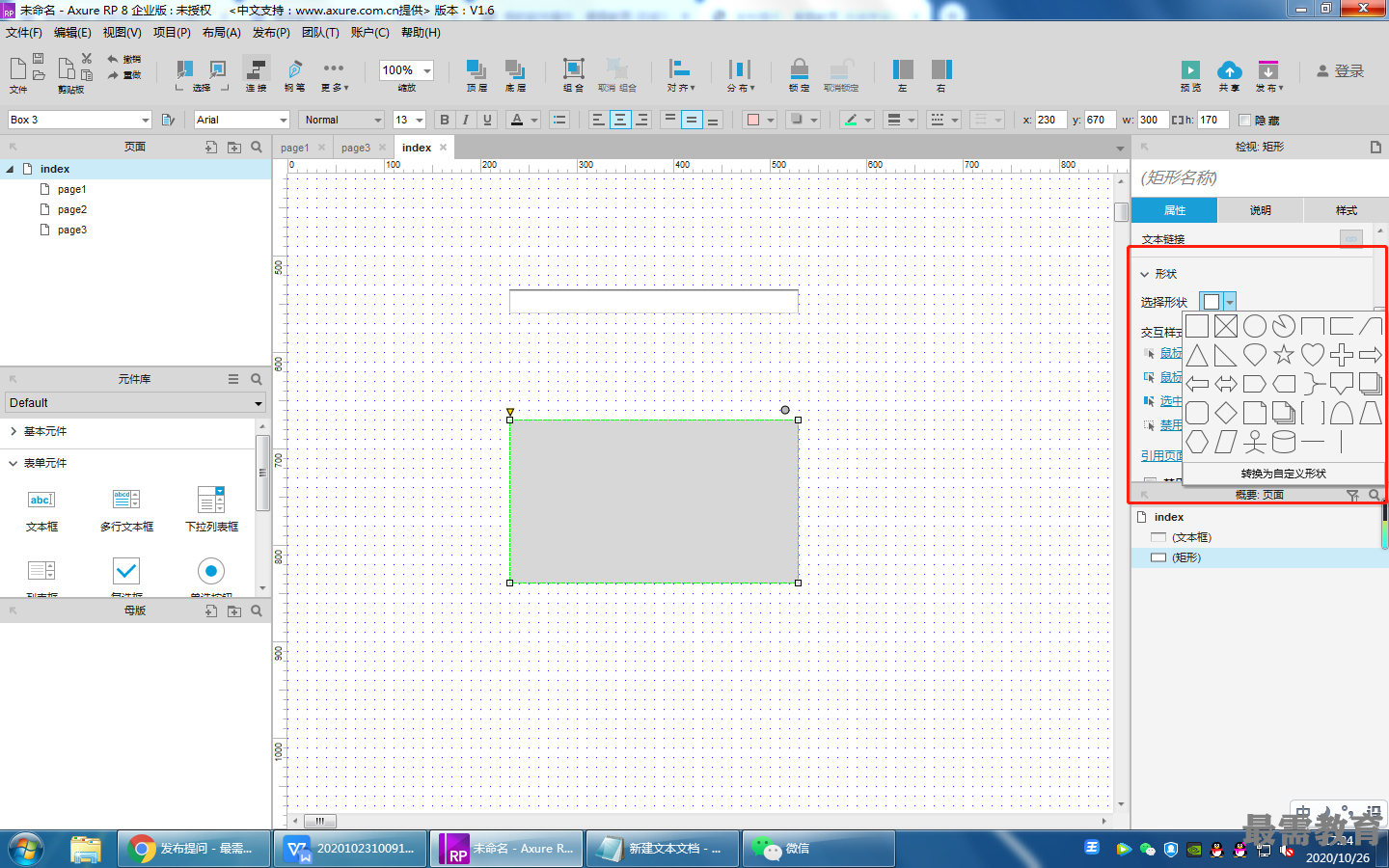The width and height of the screenshot is (1389, 868).
Task: Select the plus/cross shape
Action: pyautogui.click(x=1342, y=355)
